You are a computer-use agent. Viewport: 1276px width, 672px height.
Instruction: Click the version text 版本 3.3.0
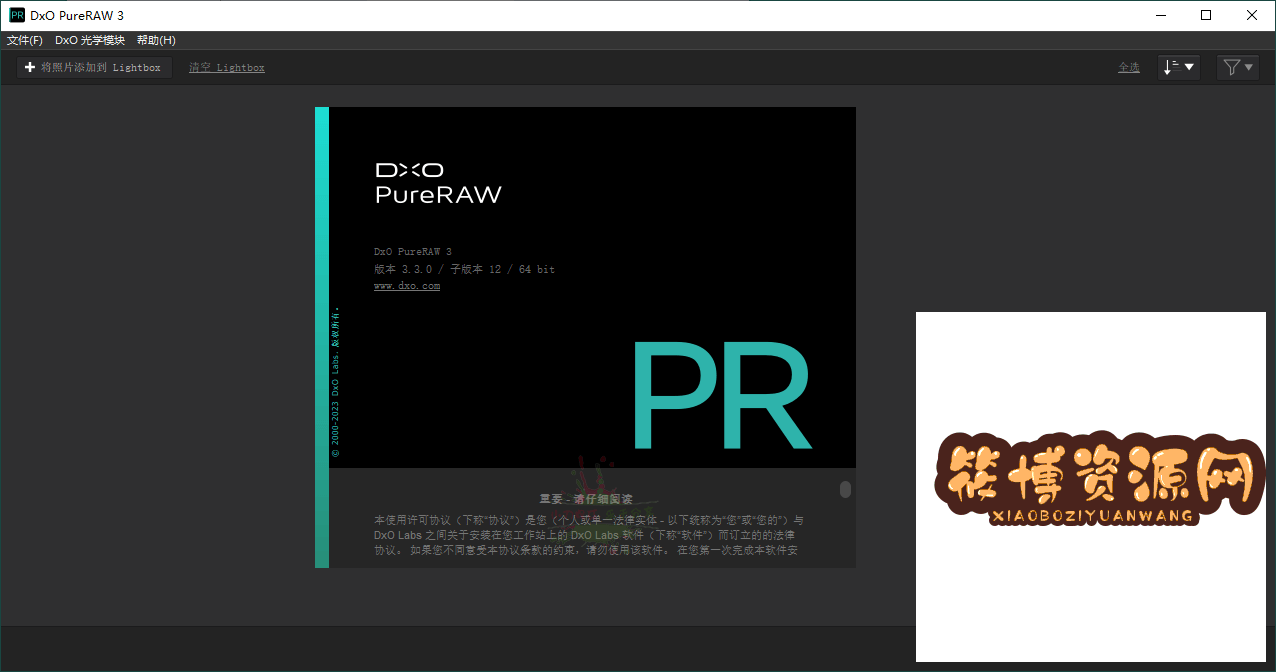[403, 269]
